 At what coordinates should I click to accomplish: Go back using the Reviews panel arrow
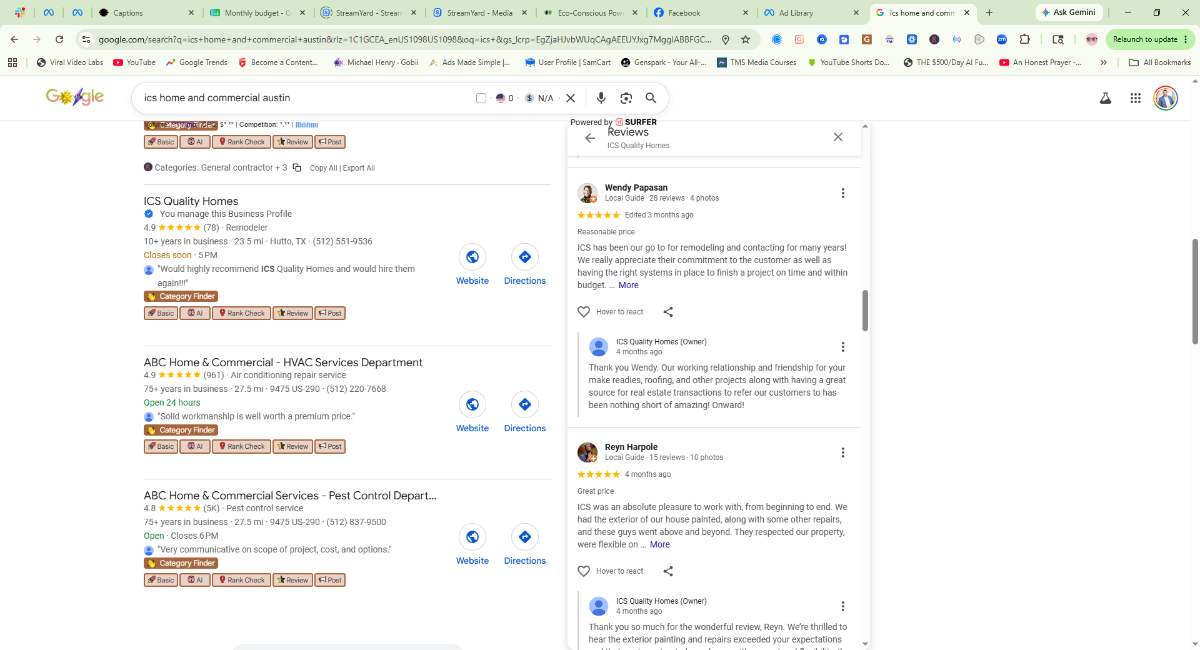pos(589,138)
